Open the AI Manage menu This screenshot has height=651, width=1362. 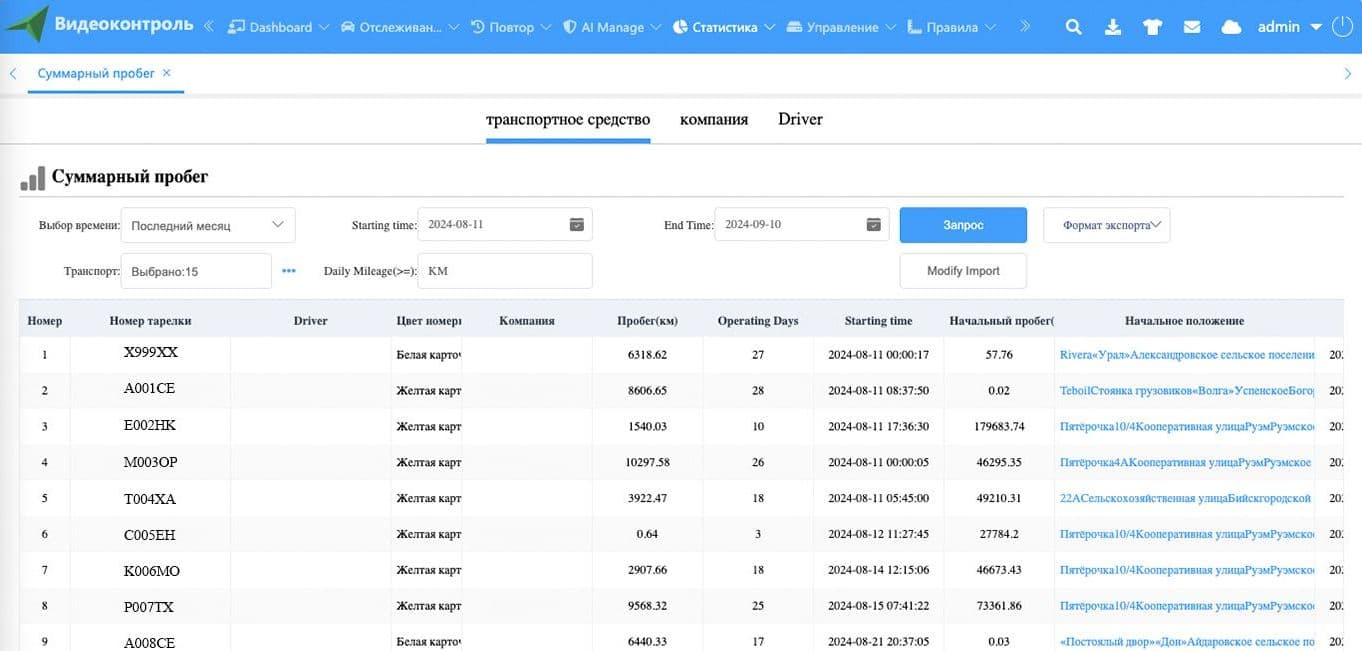click(612, 27)
